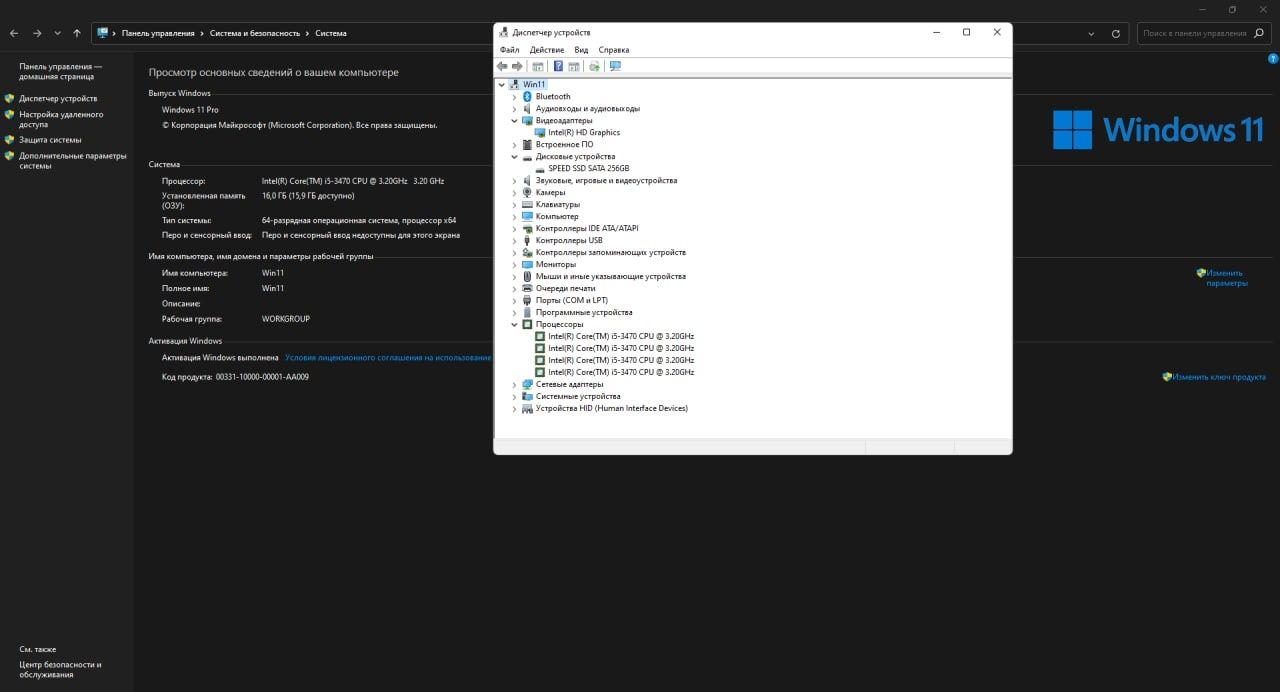Viewport: 1280px width, 692px height.
Task: Collapse the Процессоры node
Action: (x=515, y=324)
